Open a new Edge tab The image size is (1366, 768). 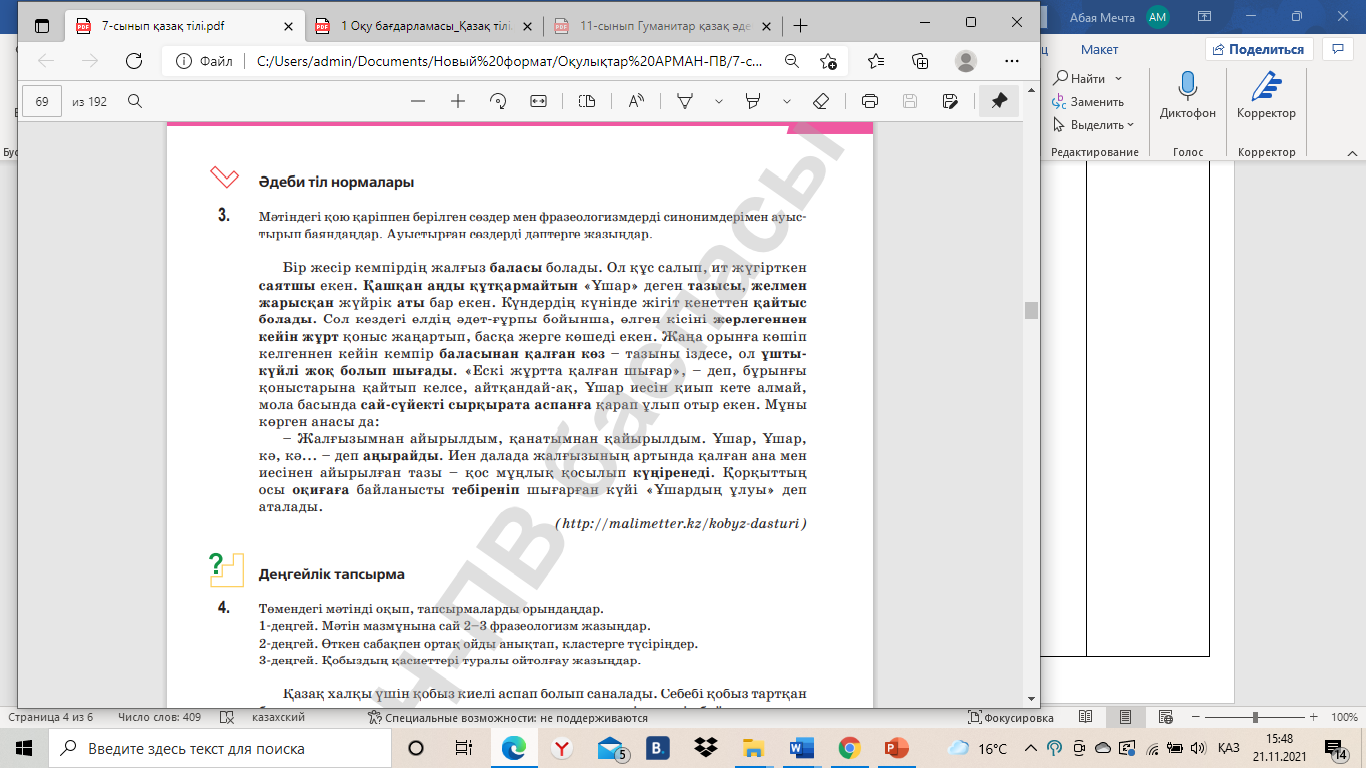click(800, 26)
